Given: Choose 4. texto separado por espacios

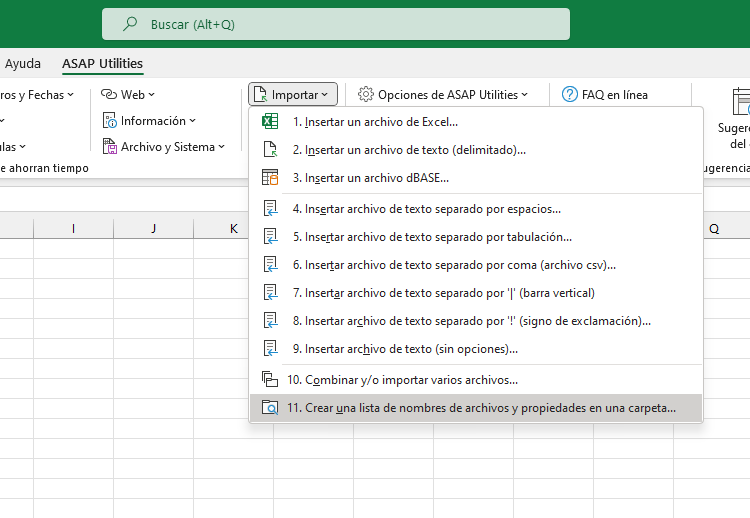Looking at the screenshot, I should point(476,209).
